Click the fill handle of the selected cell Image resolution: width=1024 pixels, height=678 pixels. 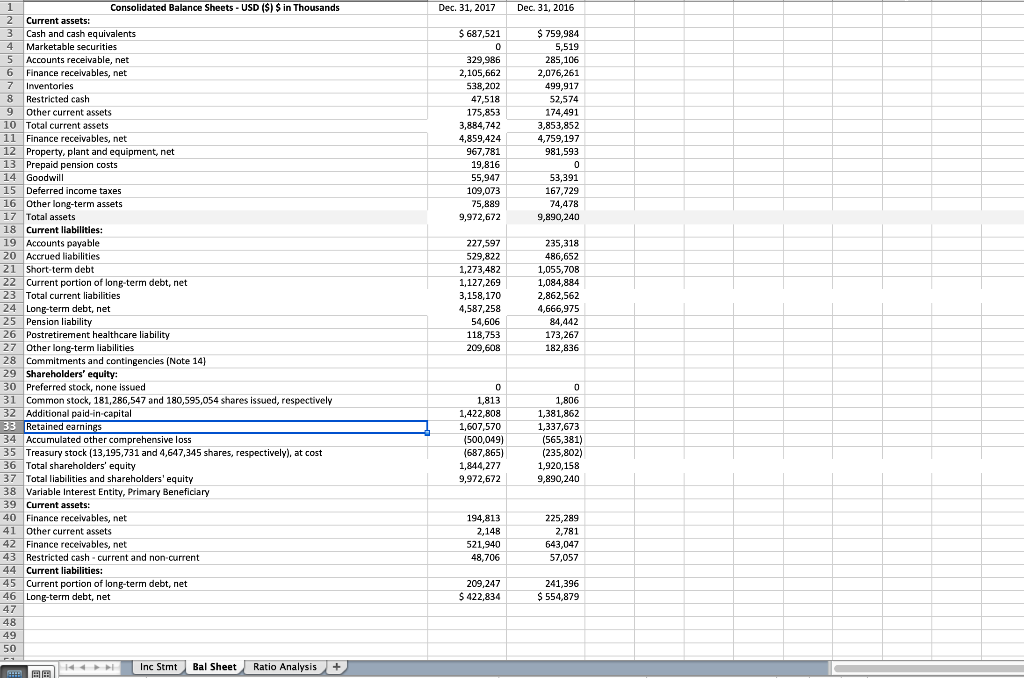coord(426,433)
